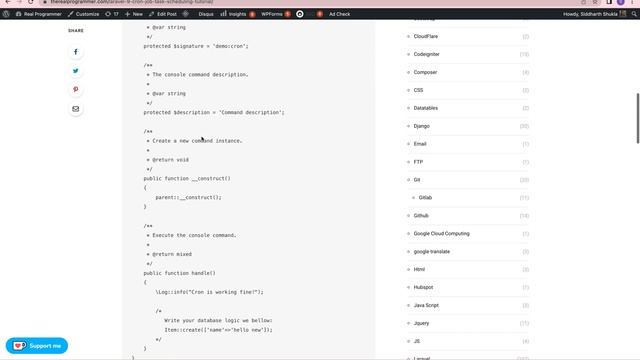
Task: Click 'public function __construct()' code line
Action: click(187, 178)
